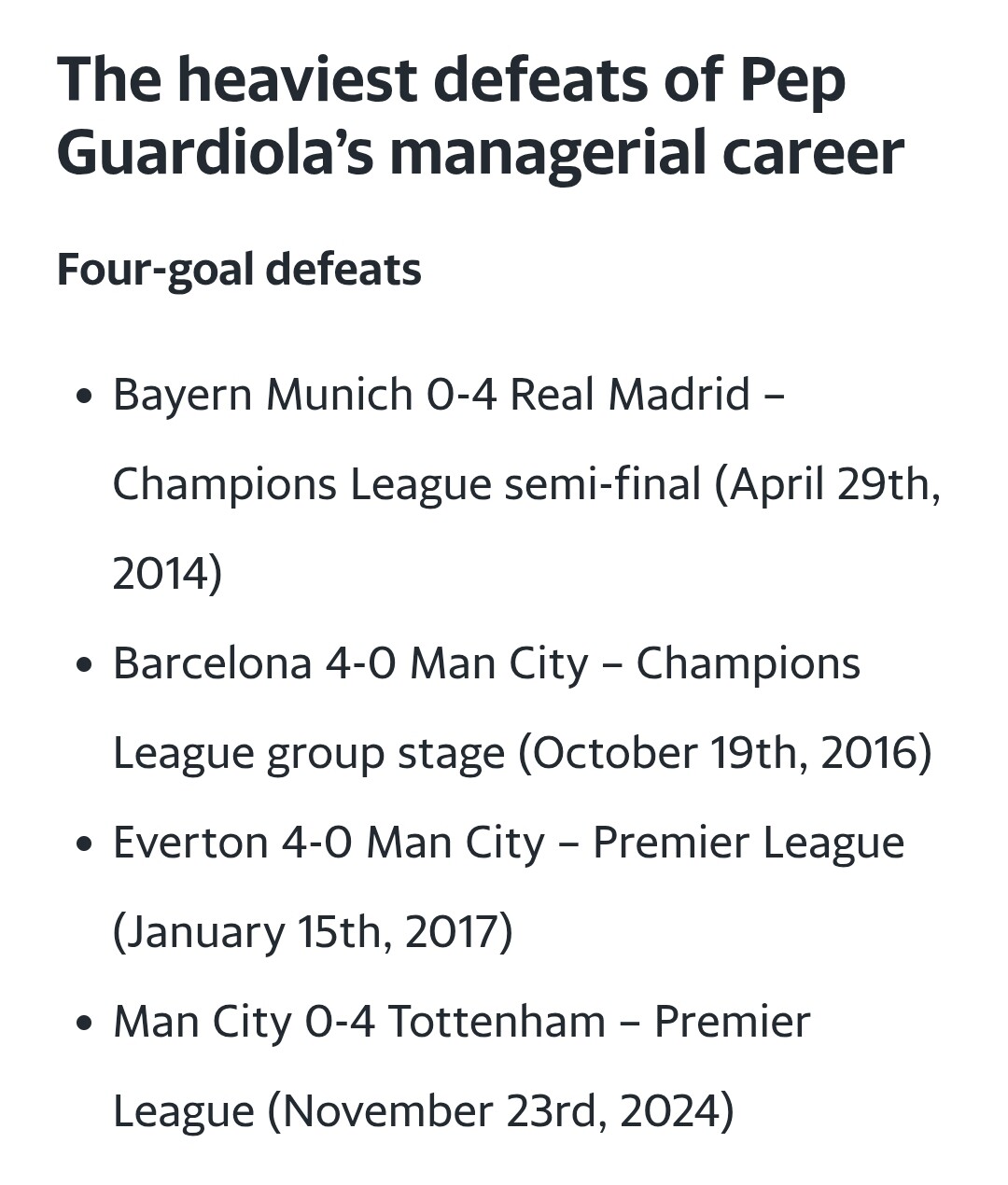Click the "(October 19th, 2016)" date
Viewport: 1008px width, 1185px height.
[x=725, y=753]
